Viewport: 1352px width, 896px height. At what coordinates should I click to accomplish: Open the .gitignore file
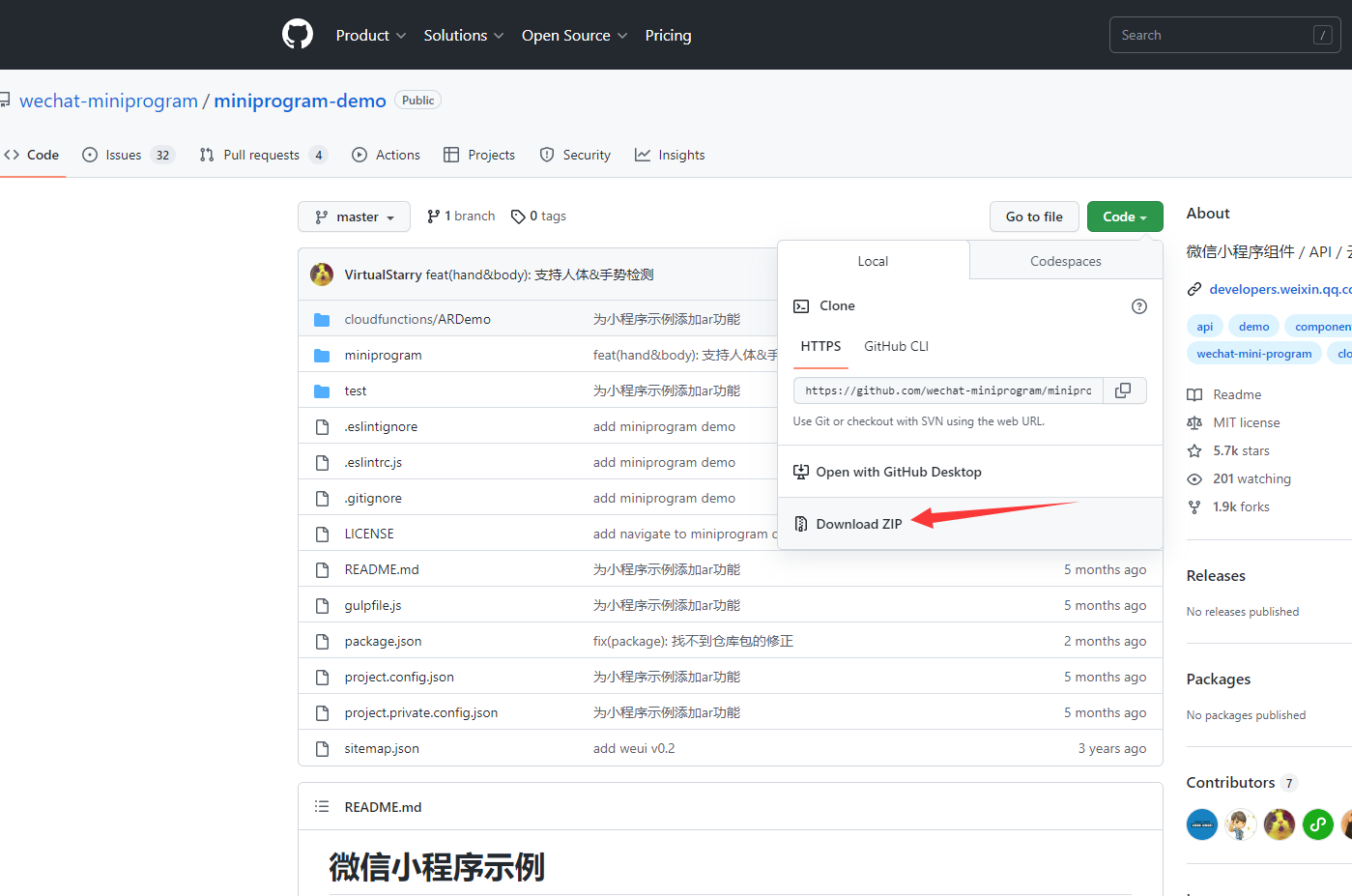click(373, 499)
